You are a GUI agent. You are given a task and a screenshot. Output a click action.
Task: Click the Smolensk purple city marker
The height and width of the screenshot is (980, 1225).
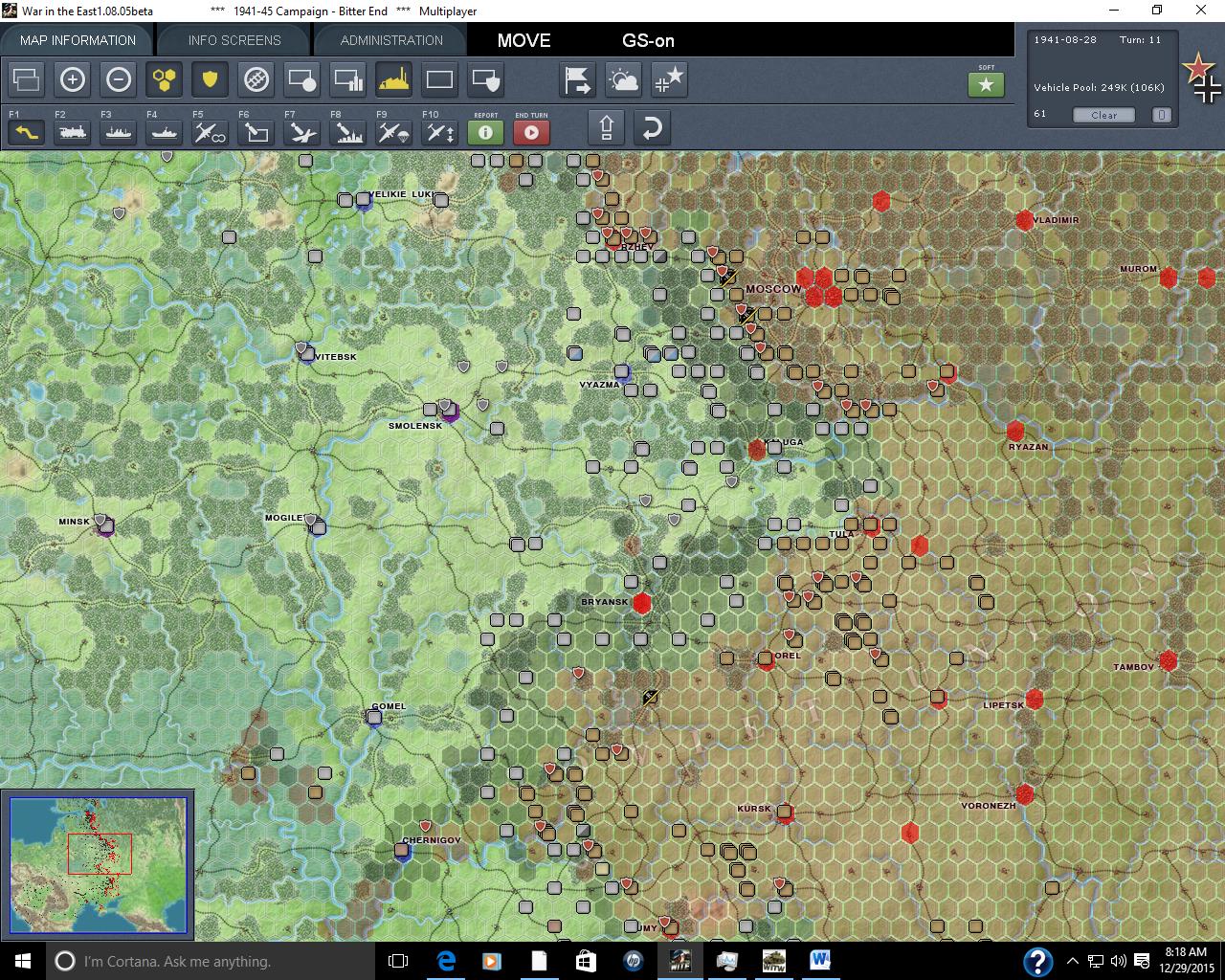450,412
